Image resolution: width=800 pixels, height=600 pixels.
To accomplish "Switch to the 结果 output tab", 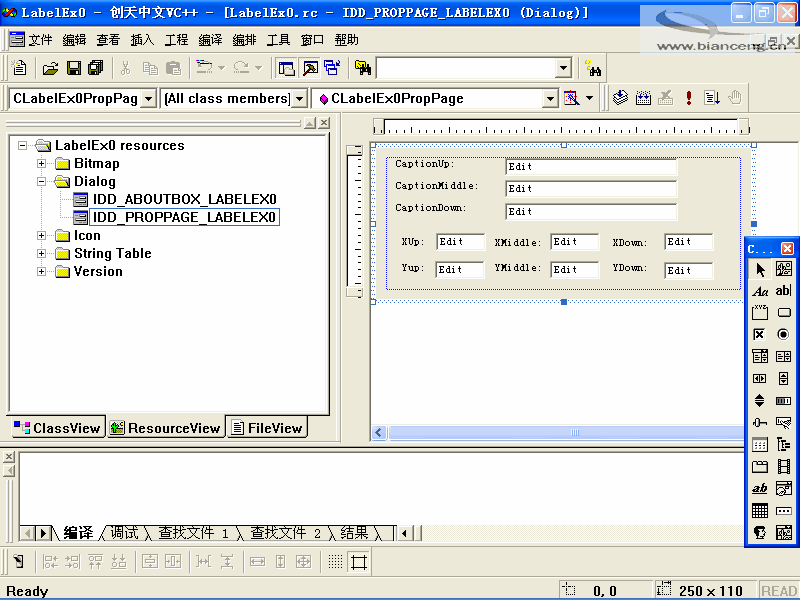I will coord(354,533).
